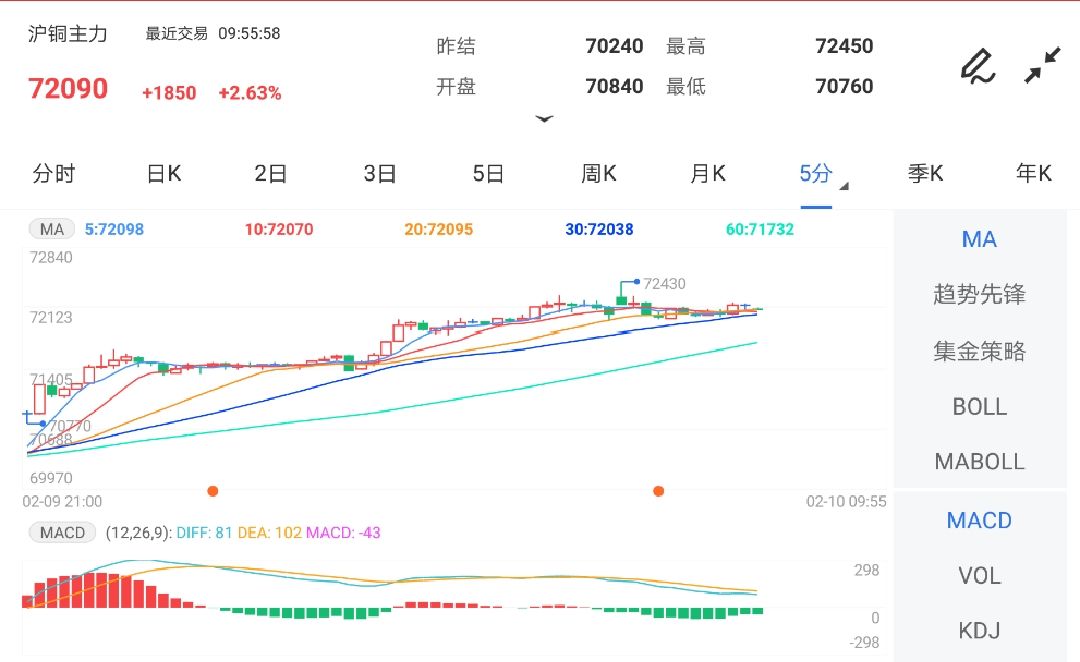Collapse chart with the shrink arrows icon
This screenshot has height=662, width=1080.
click(1042, 65)
